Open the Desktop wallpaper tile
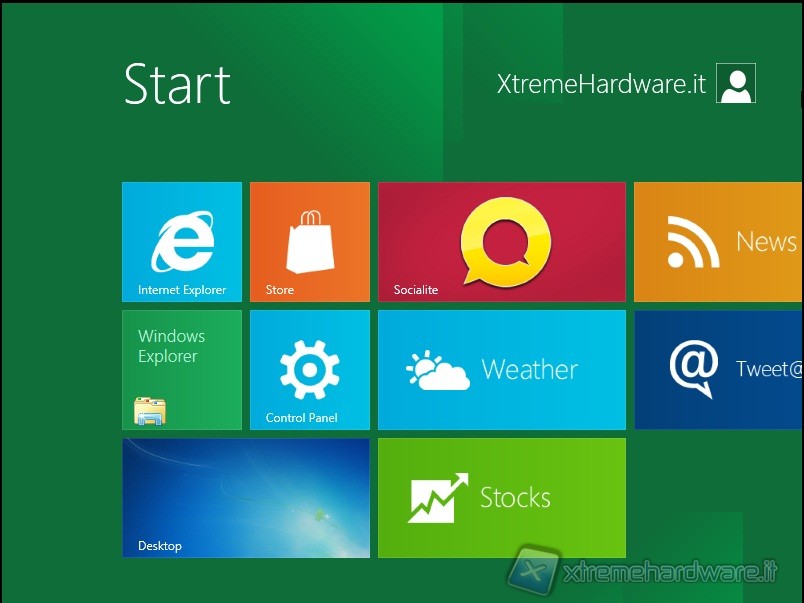This screenshot has width=804, height=603. pos(246,497)
